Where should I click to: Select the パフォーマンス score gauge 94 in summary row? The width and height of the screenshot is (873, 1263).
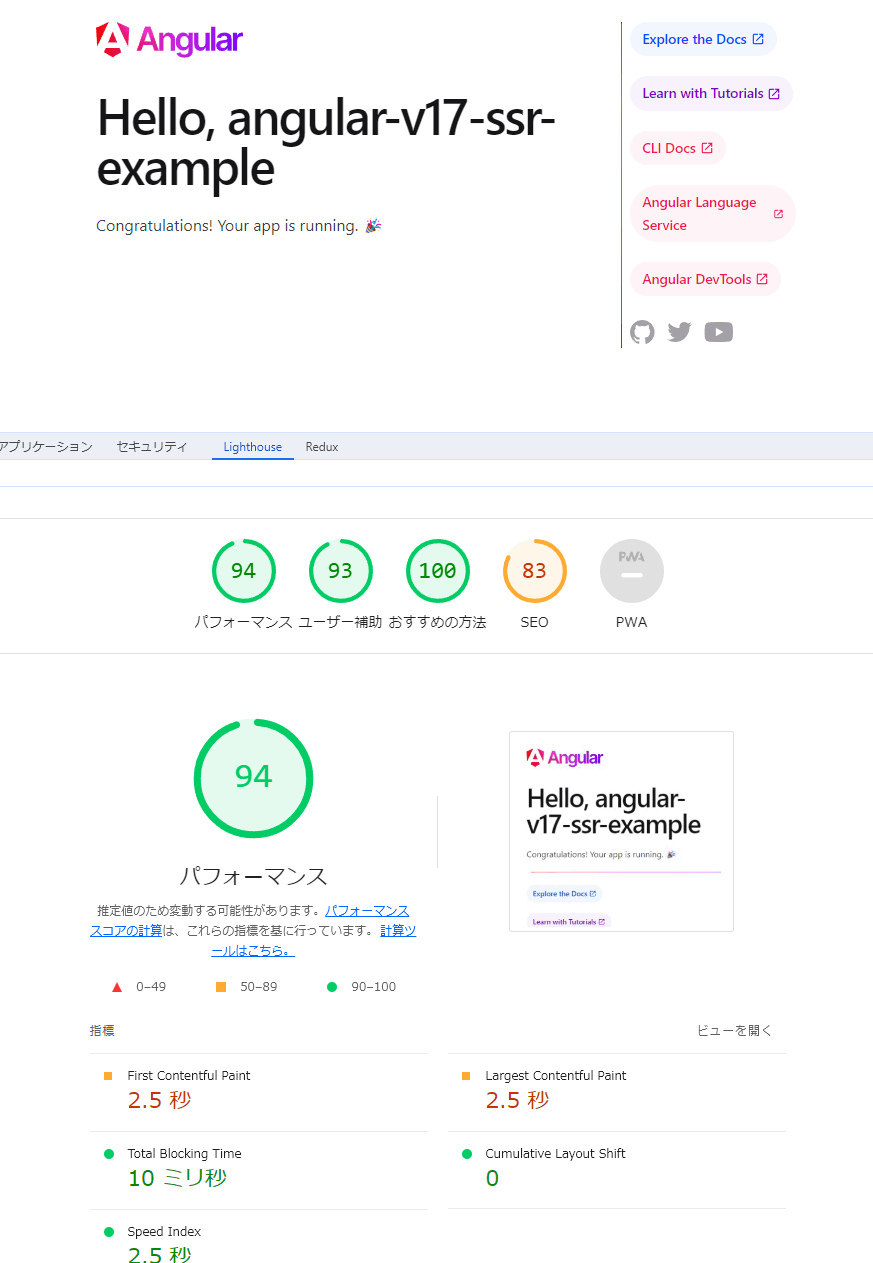(x=244, y=571)
